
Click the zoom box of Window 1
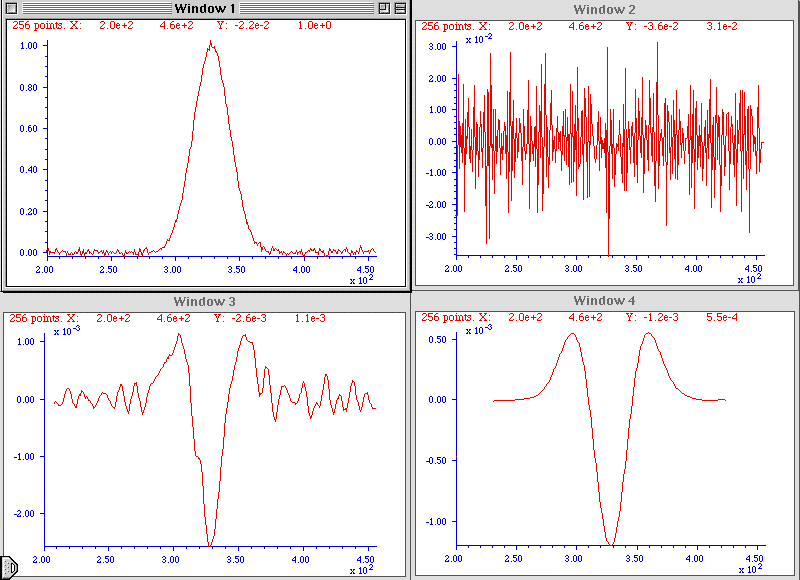coord(383,8)
